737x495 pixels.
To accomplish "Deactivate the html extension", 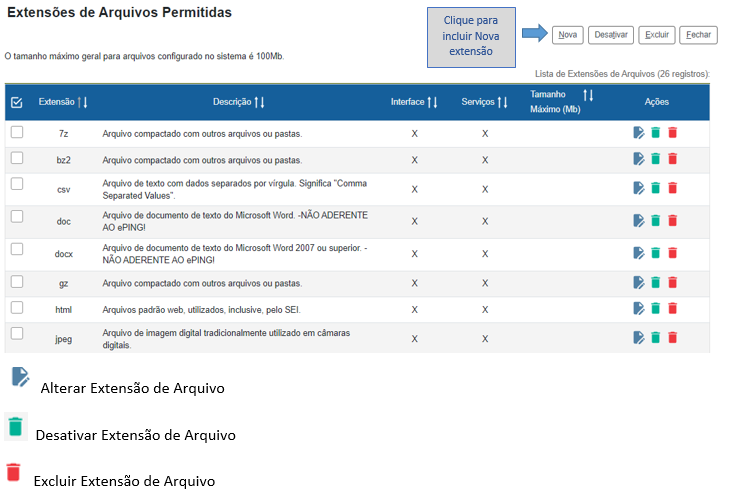I will tap(656, 308).
